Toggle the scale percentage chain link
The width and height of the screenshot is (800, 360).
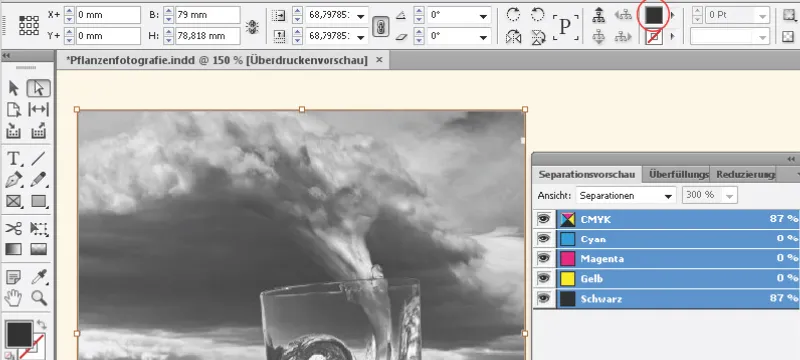[381, 26]
